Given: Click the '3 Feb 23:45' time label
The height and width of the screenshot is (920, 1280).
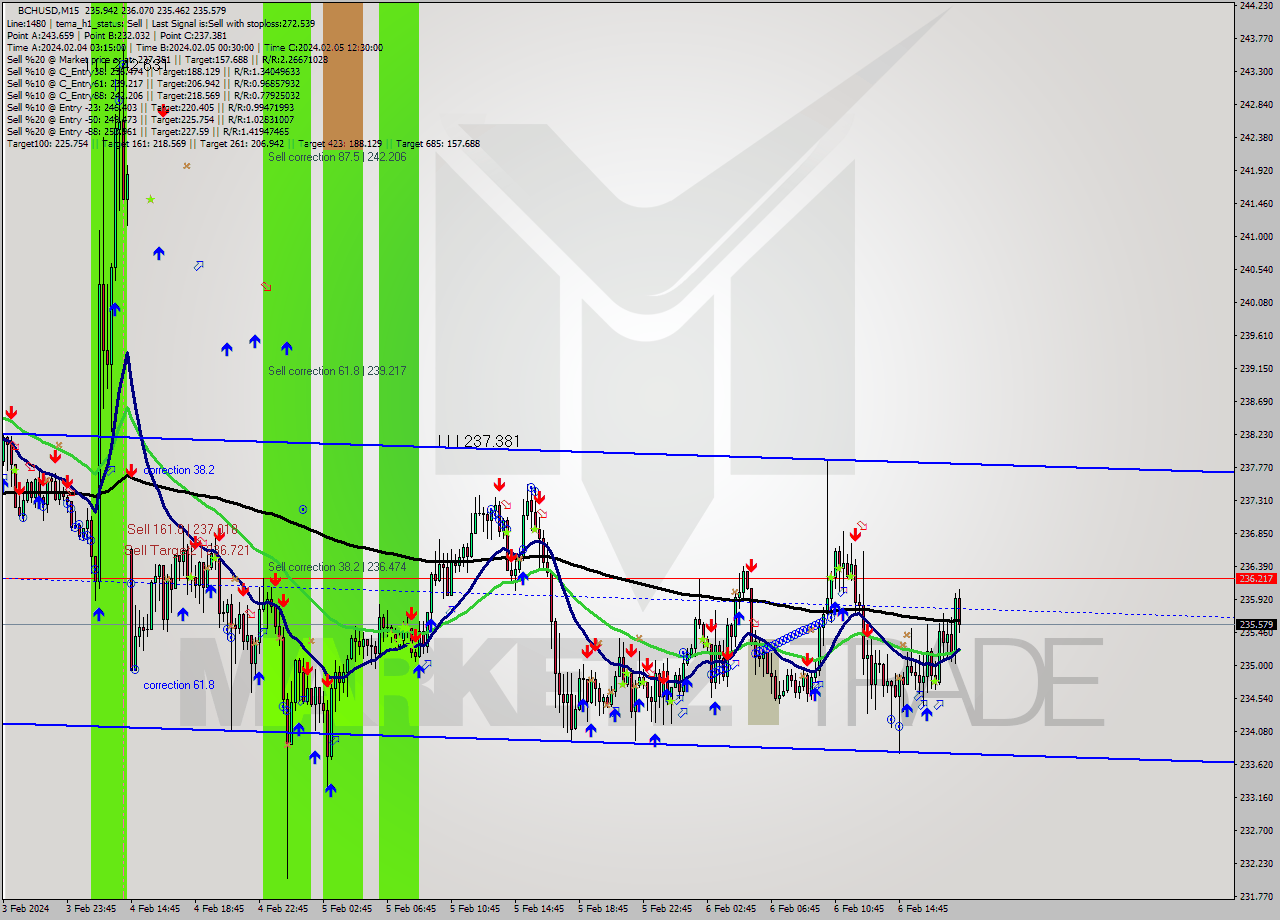Looking at the screenshot, I should click(x=92, y=909).
